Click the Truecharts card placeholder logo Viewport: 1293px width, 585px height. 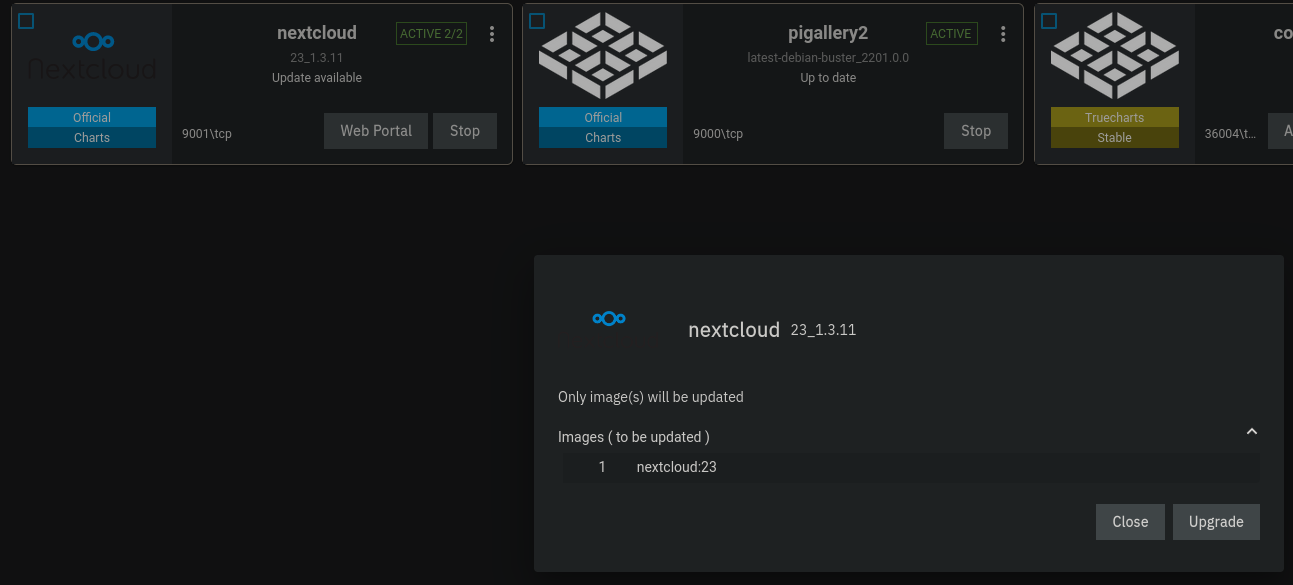pyautogui.click(x=1115, y=56)
